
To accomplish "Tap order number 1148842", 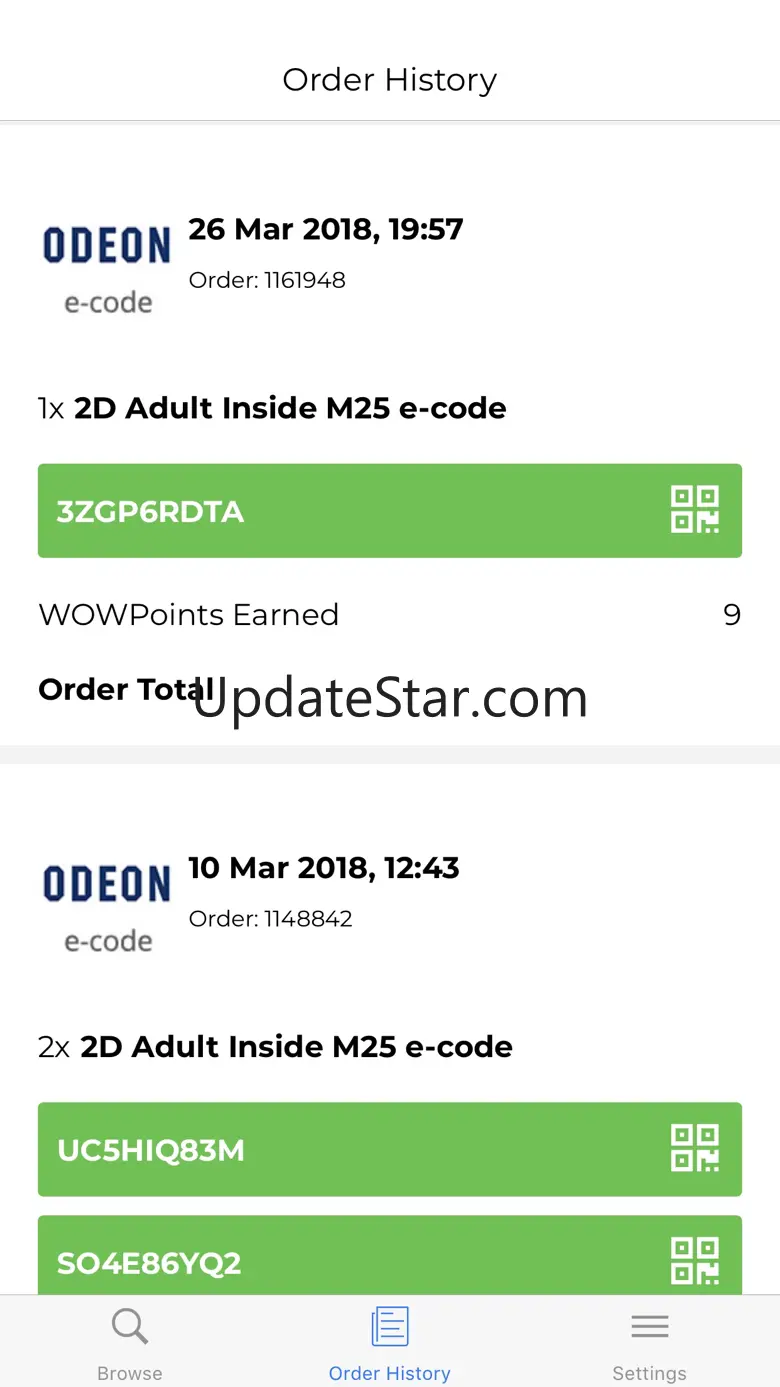I will click(x=270, y=919).
